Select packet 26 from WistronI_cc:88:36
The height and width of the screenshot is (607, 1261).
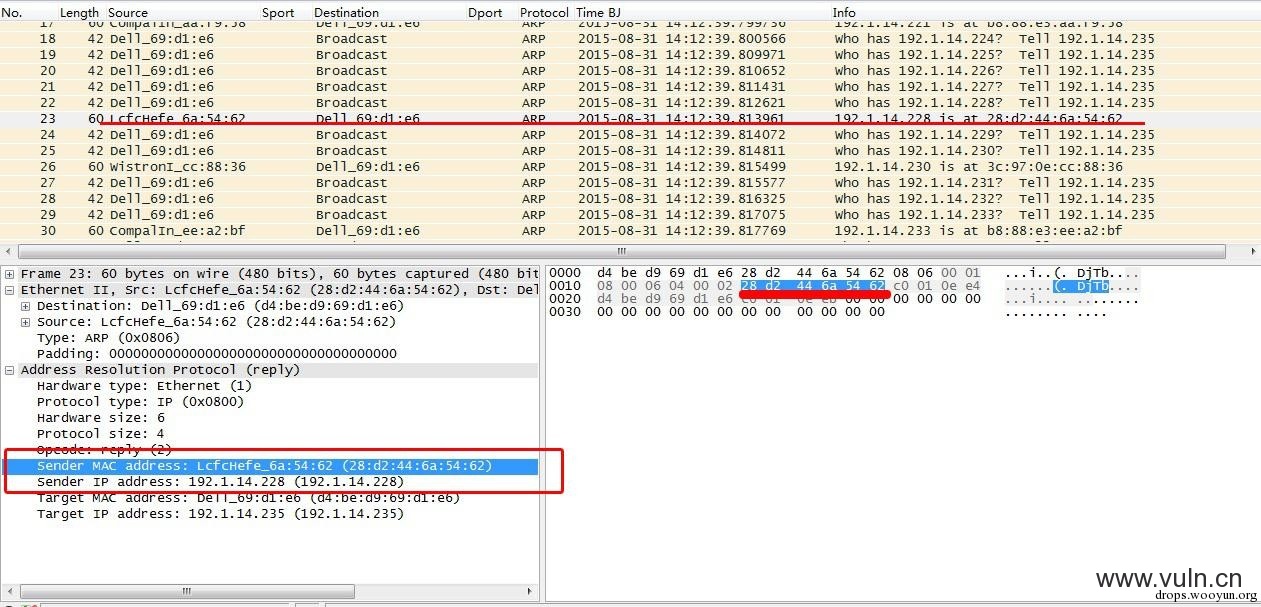point(630,167)
